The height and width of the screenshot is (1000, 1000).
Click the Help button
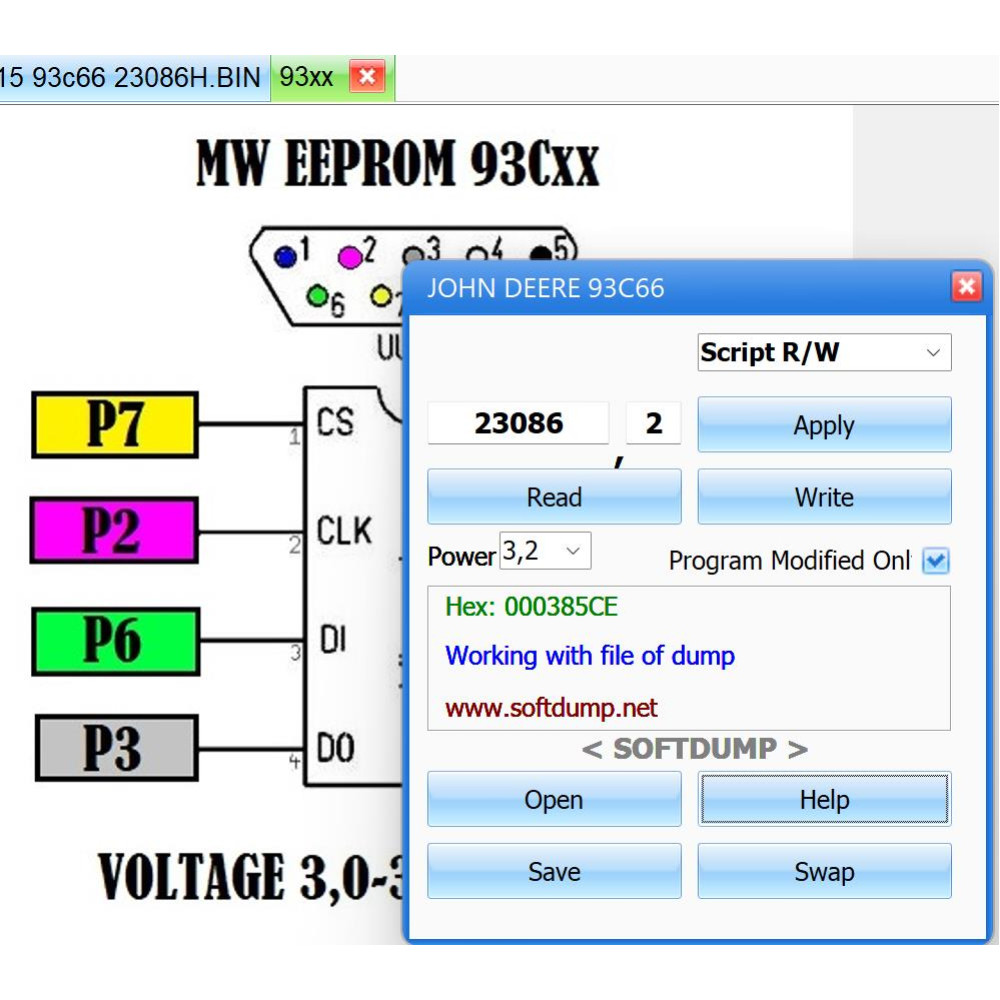824,799
